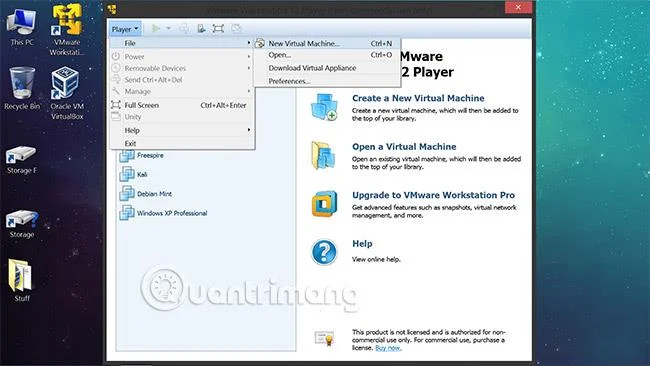Select the Oracle VM VirtualBox desktop shortcut
The width and height of the screenshot is (650, 366).
(67, 93)
